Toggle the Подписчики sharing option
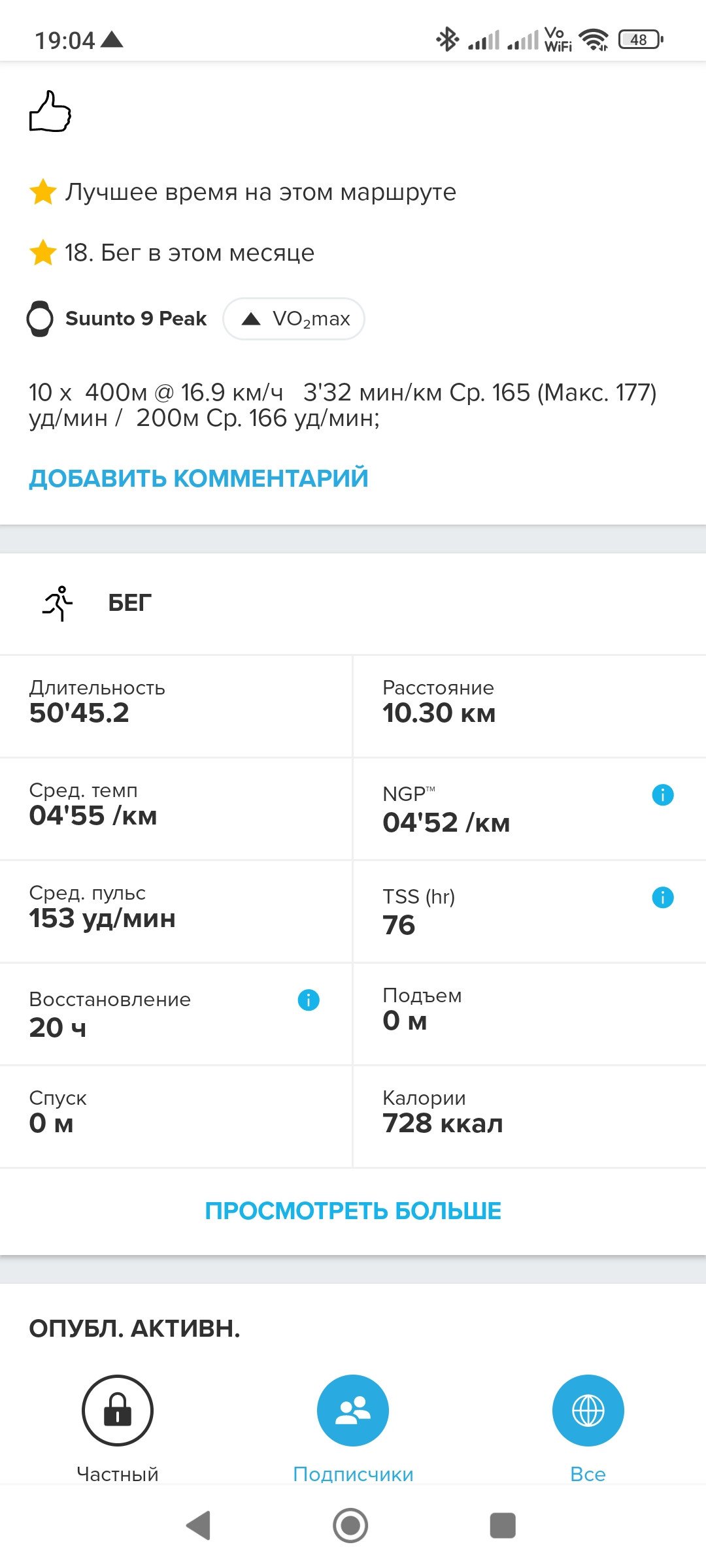 [353, 1411]
